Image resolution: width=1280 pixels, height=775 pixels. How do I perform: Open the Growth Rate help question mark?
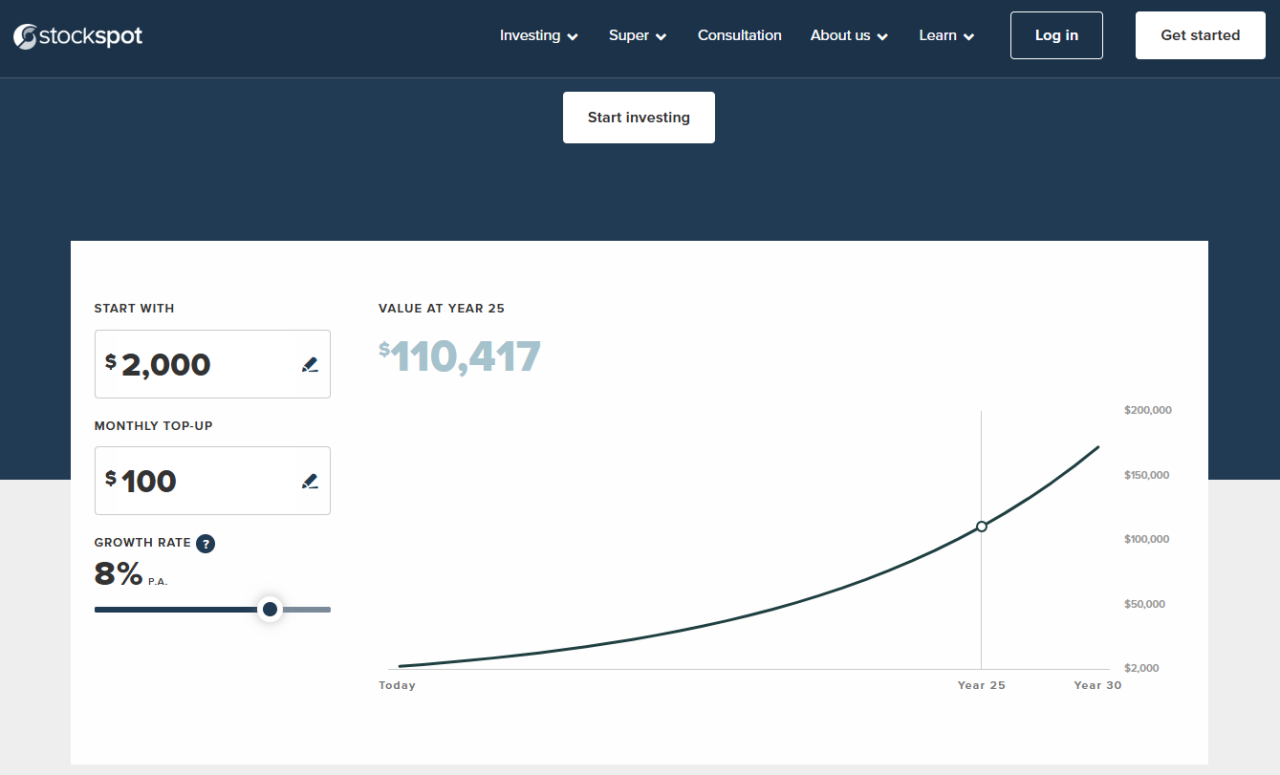point(205,544)
